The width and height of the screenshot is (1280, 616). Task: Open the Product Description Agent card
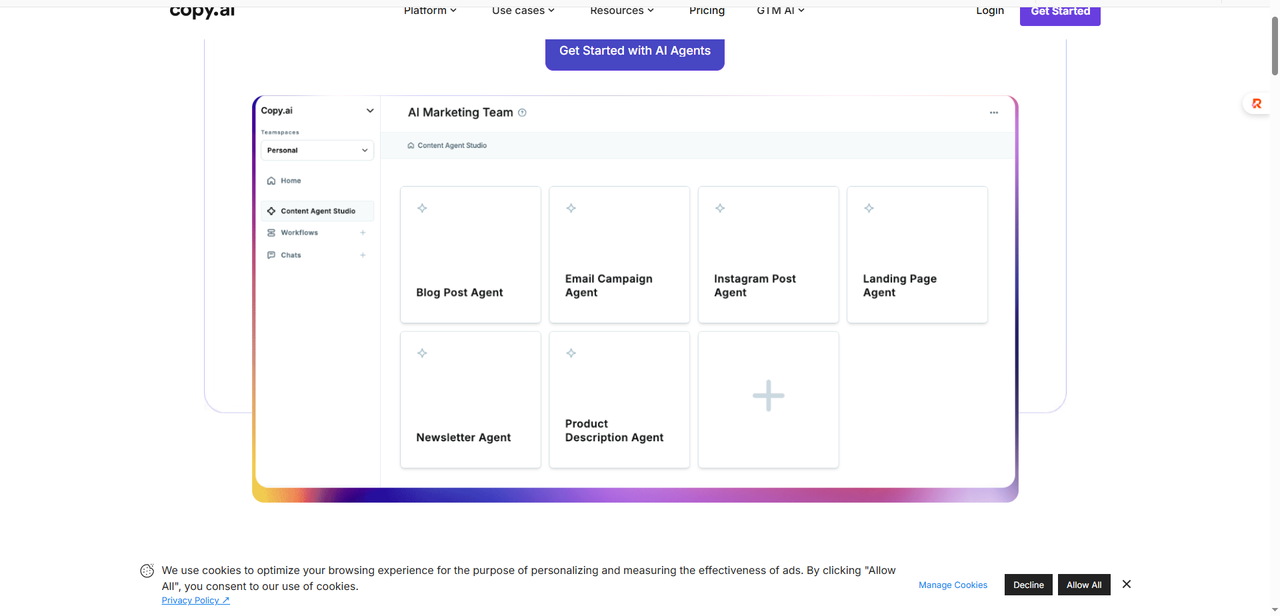click(x=620, y=400)
